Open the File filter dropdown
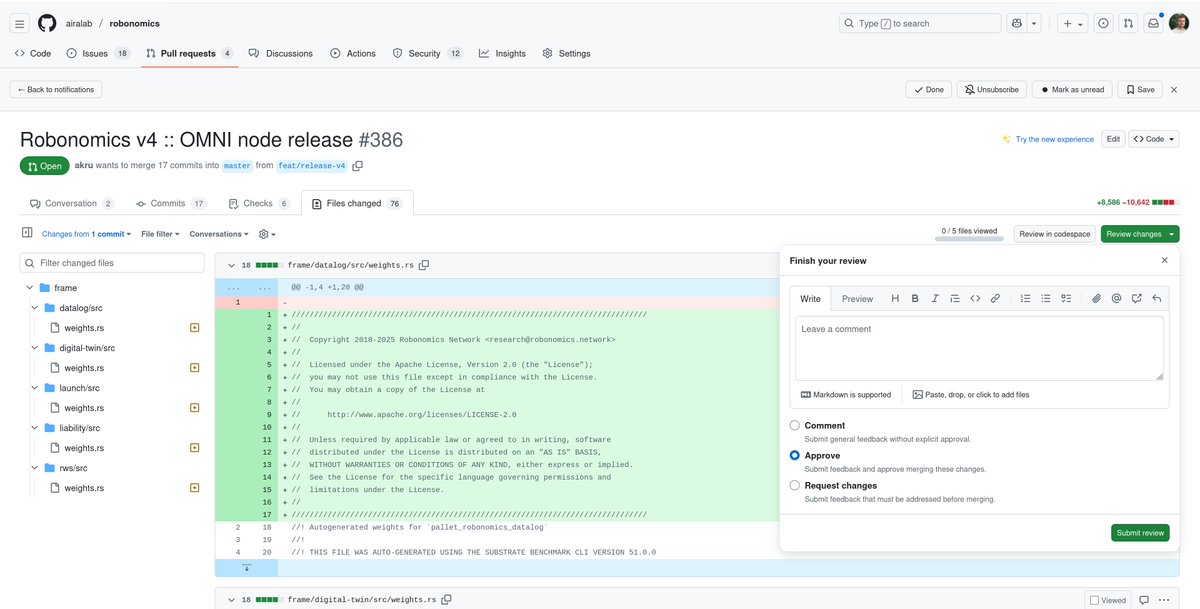1200x609 pixels. tap(160, 234)
